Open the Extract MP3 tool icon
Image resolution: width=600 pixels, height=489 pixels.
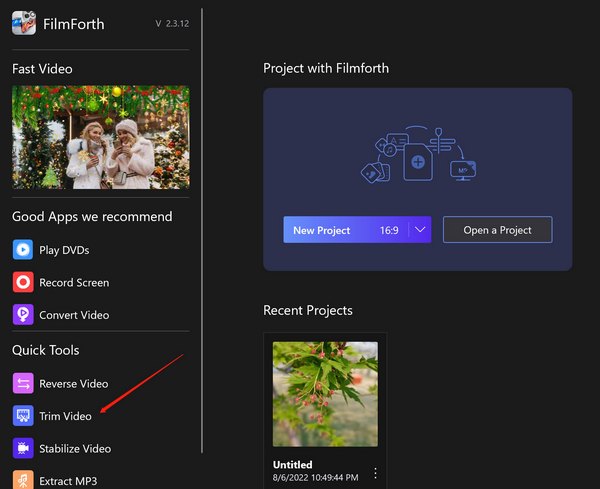point(23,479)
